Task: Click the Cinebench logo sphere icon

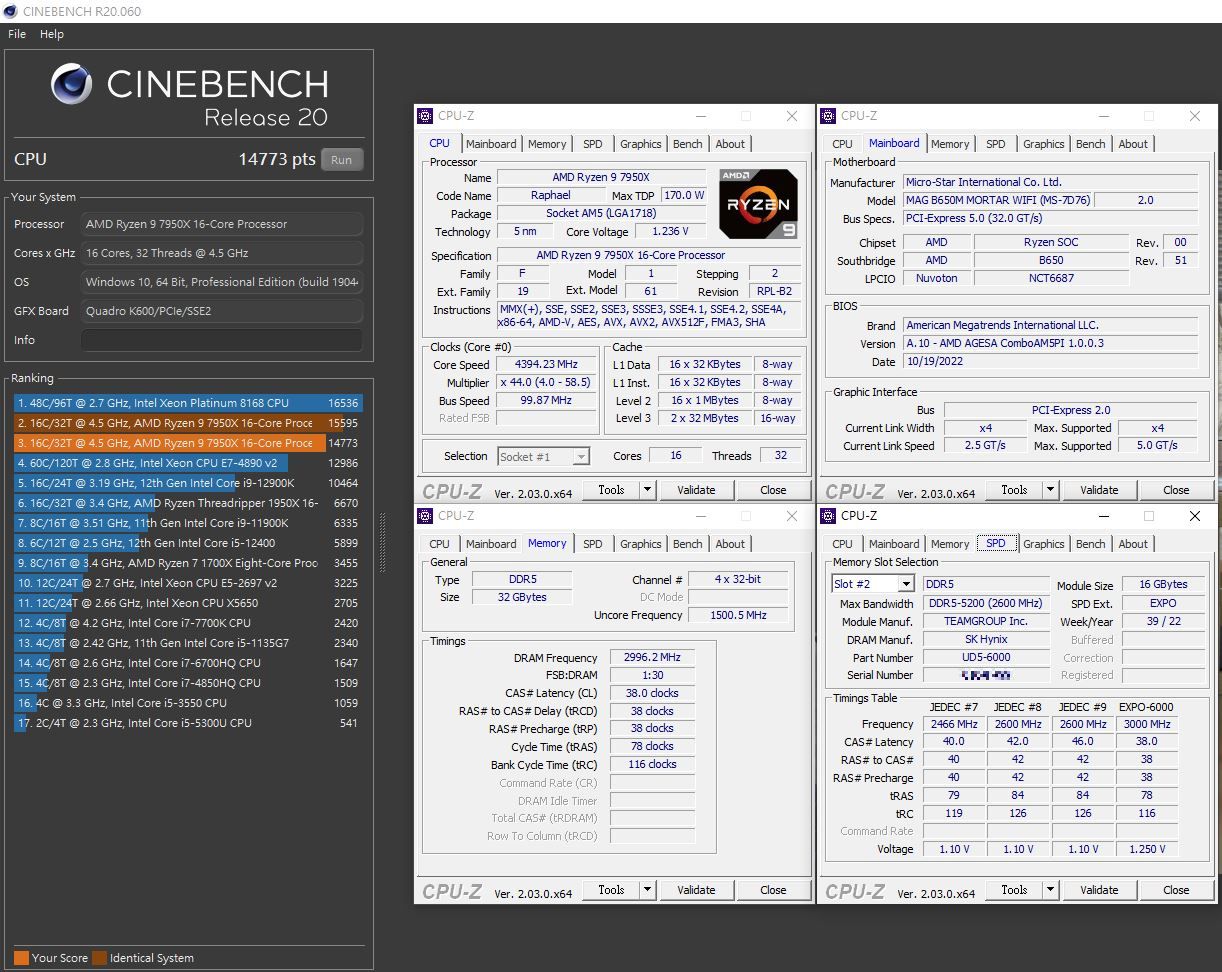Action: pyautogui.click(x=73, y=84)
